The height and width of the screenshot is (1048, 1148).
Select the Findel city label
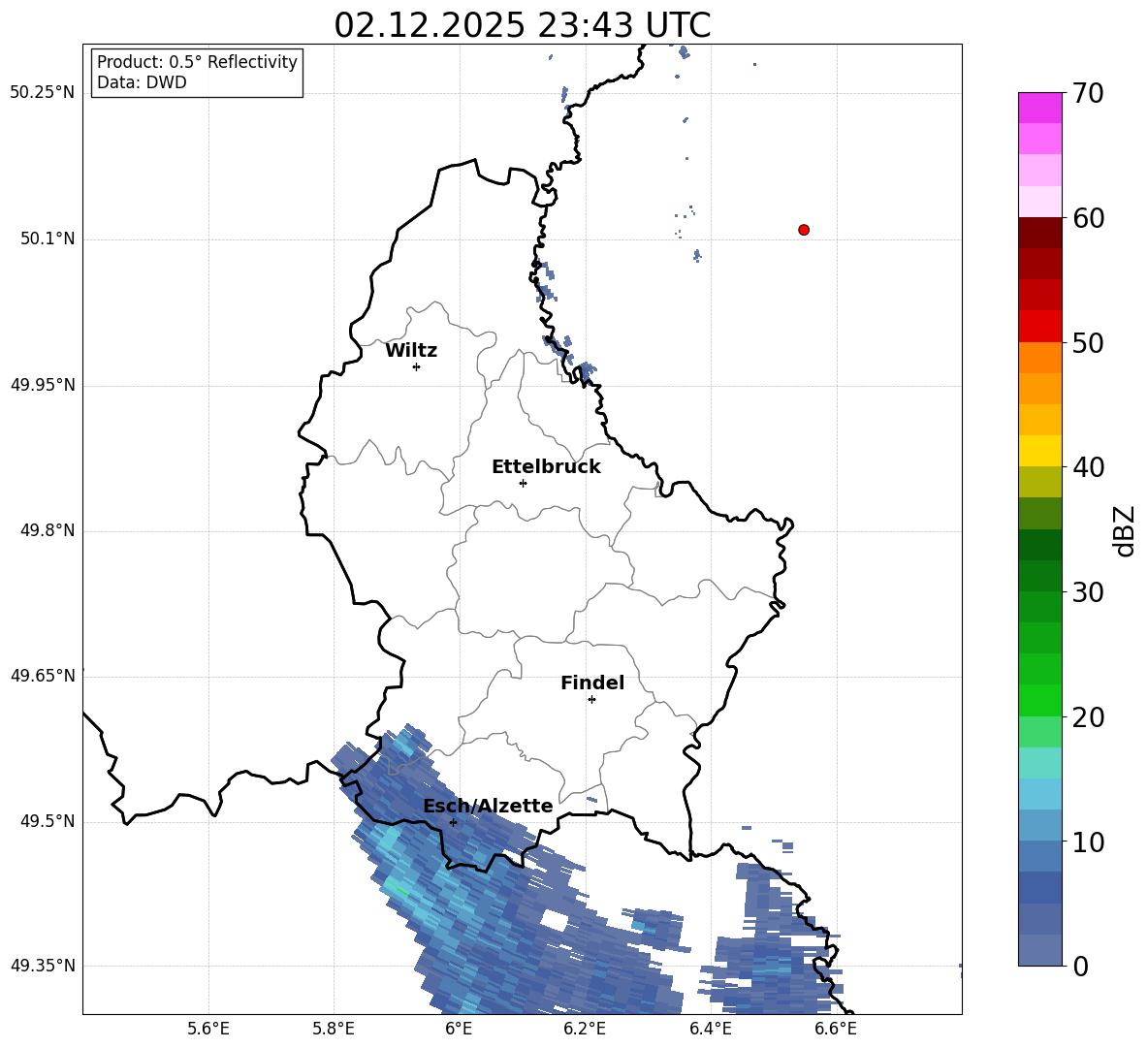point(592,683)
